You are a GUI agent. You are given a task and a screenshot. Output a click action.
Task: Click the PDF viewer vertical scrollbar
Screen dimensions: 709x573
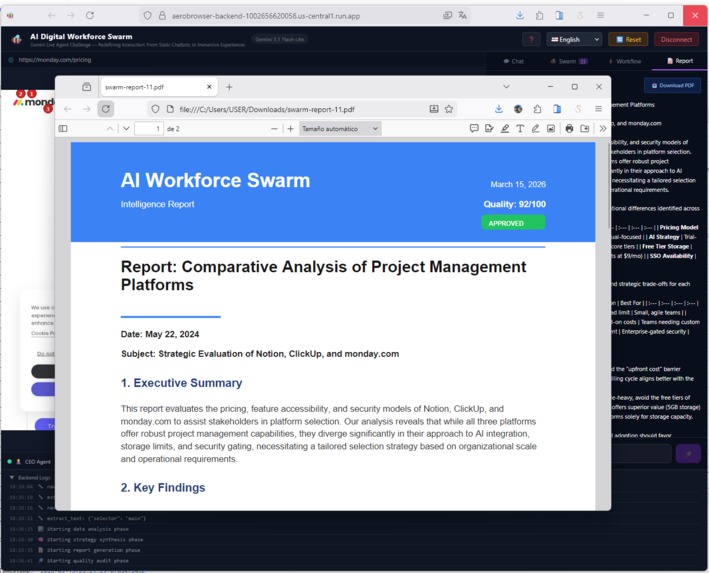coord(609,185)
